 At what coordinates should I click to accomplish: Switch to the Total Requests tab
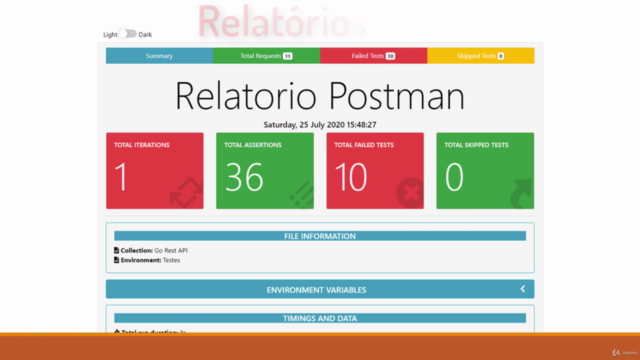click(267, 56)
